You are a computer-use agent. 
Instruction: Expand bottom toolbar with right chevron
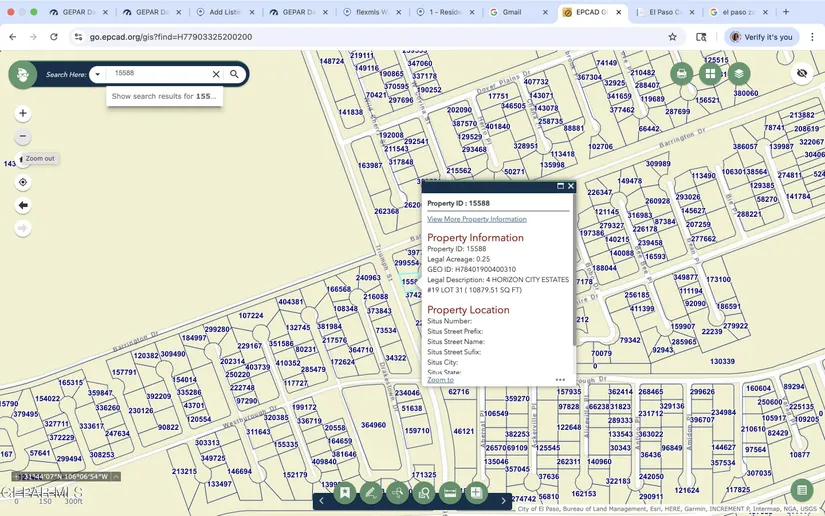pyautogui.click(x=503, y=500)
